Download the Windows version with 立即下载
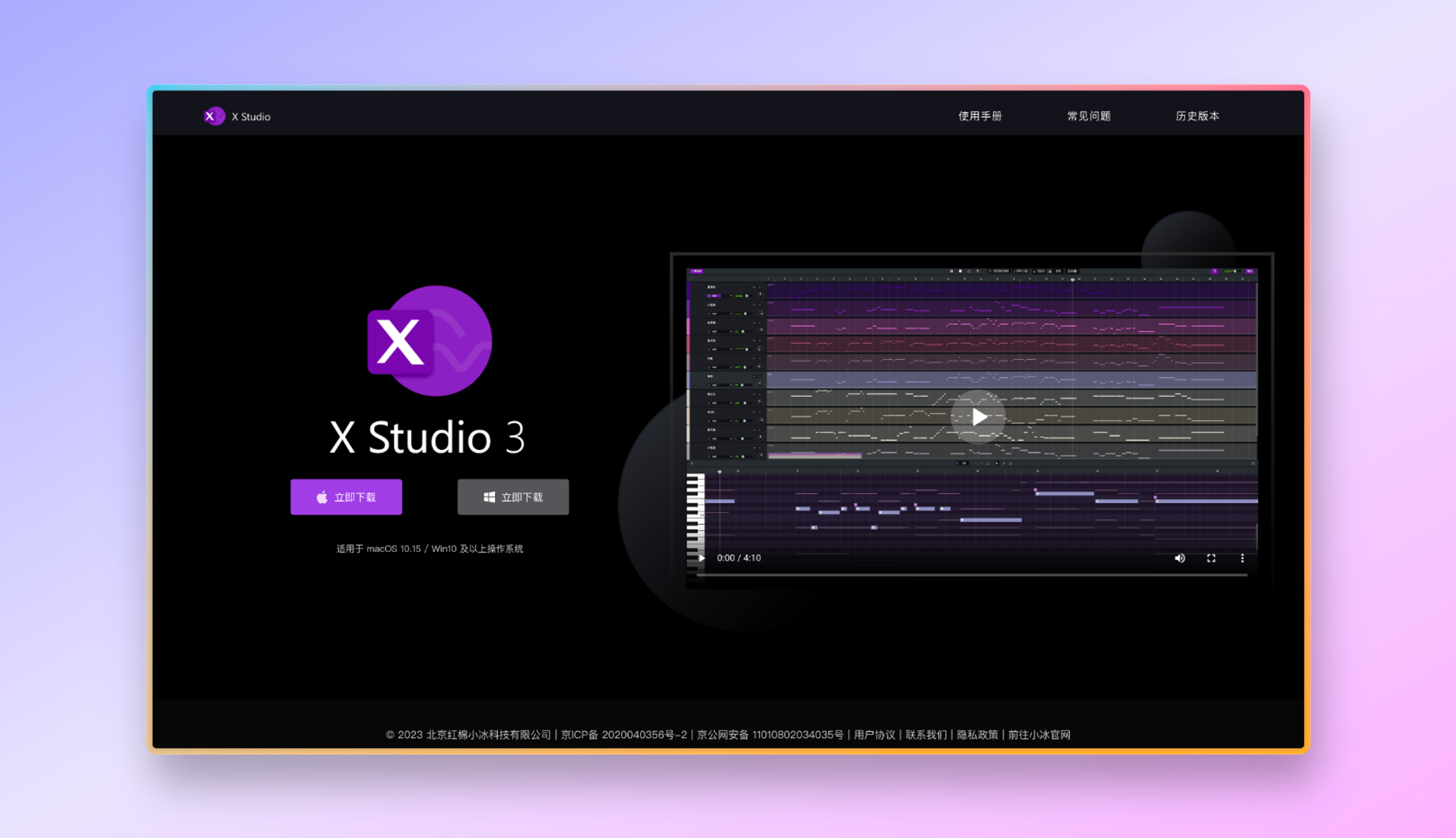 513,497
